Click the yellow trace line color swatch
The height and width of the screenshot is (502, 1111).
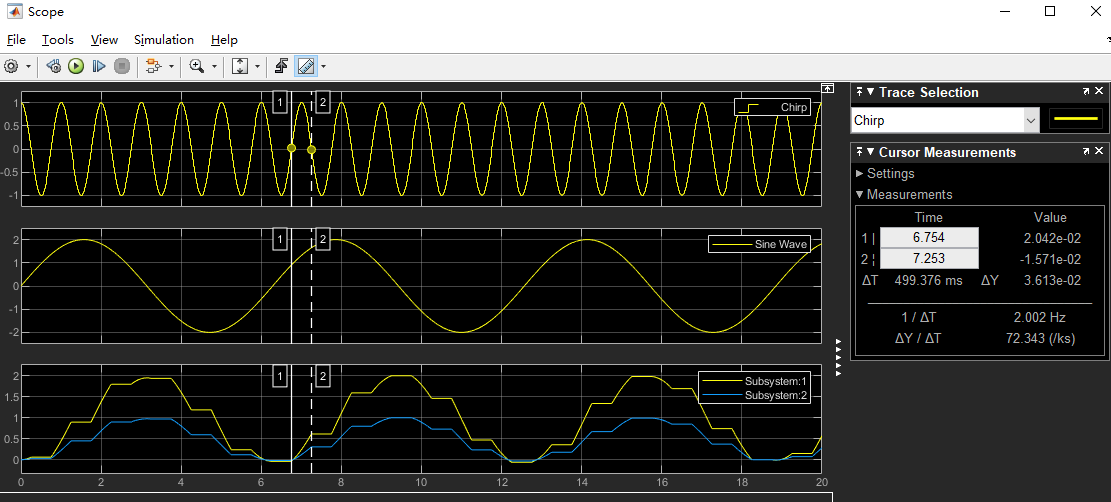coord(1076,120)
